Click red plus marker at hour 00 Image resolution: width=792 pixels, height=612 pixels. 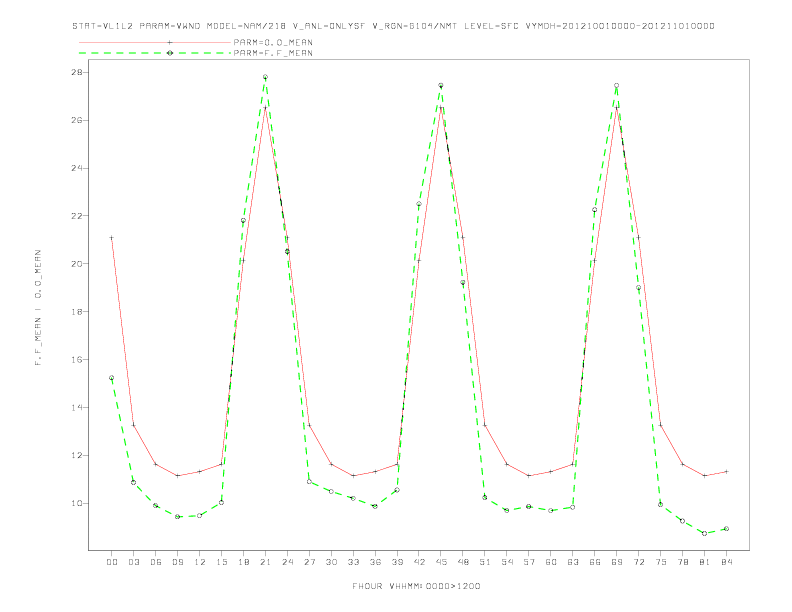pyautogui.click(x=112, y=238)
